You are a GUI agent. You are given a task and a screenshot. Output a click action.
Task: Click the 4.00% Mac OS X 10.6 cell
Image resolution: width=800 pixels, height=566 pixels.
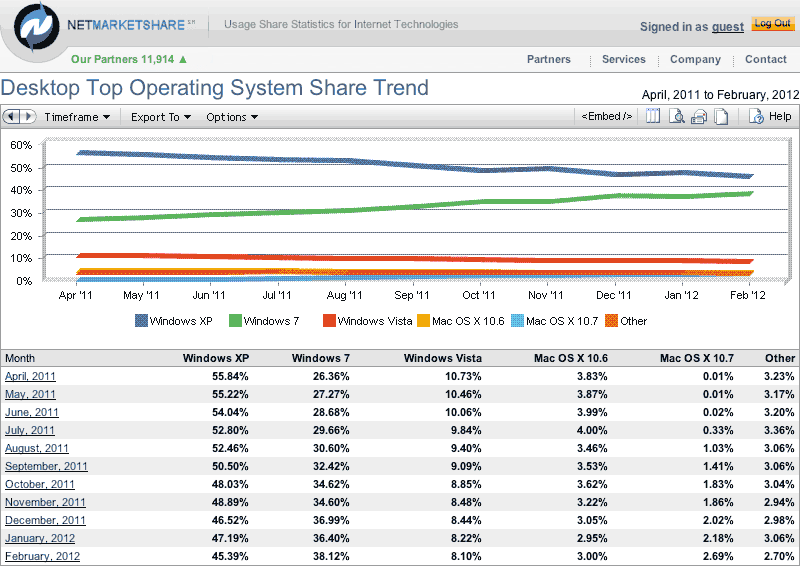(592, 430)
